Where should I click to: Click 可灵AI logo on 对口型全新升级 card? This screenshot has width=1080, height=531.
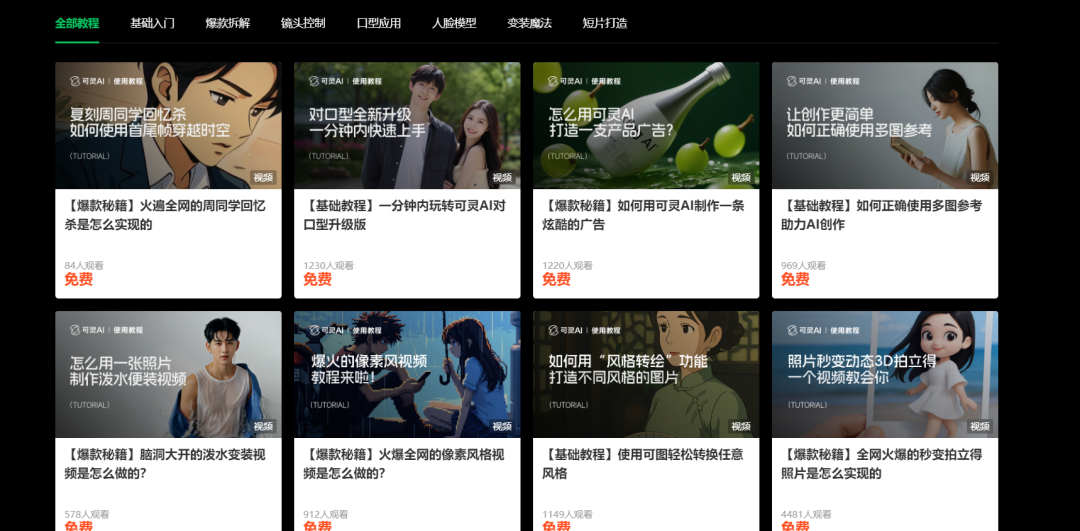(326, 81)
